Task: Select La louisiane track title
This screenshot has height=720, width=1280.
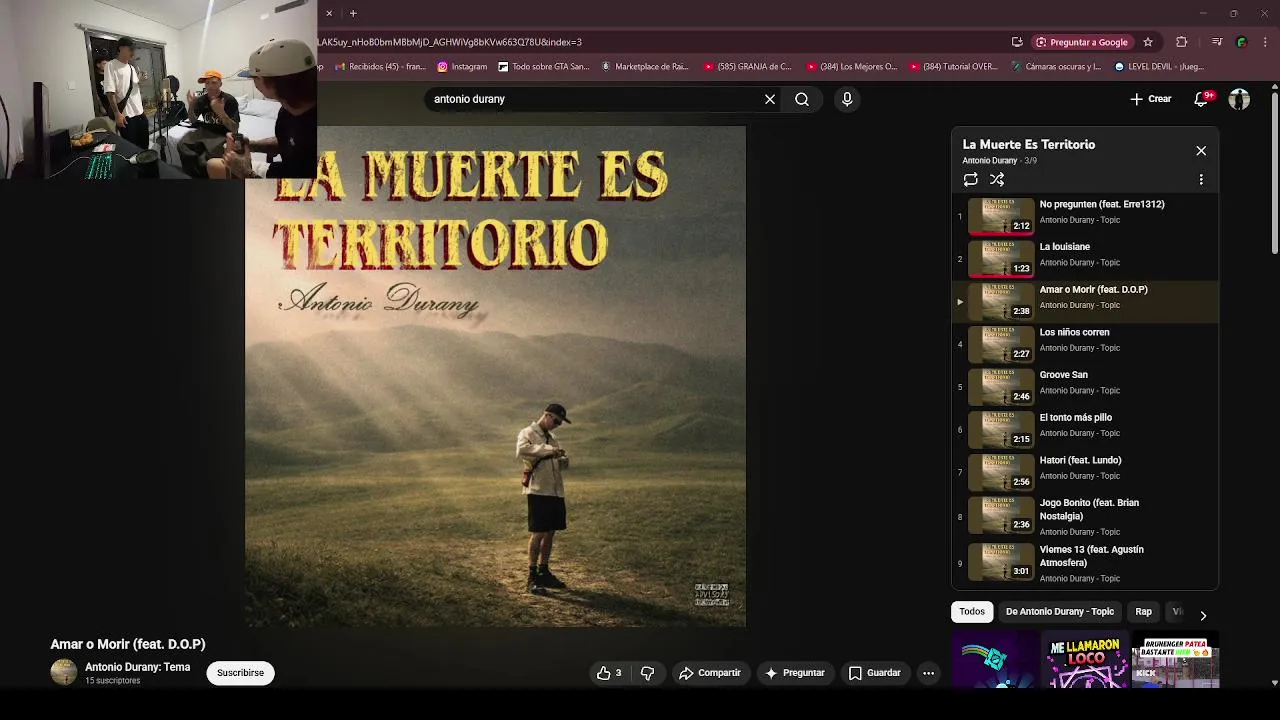Action: click(1065, 247)
